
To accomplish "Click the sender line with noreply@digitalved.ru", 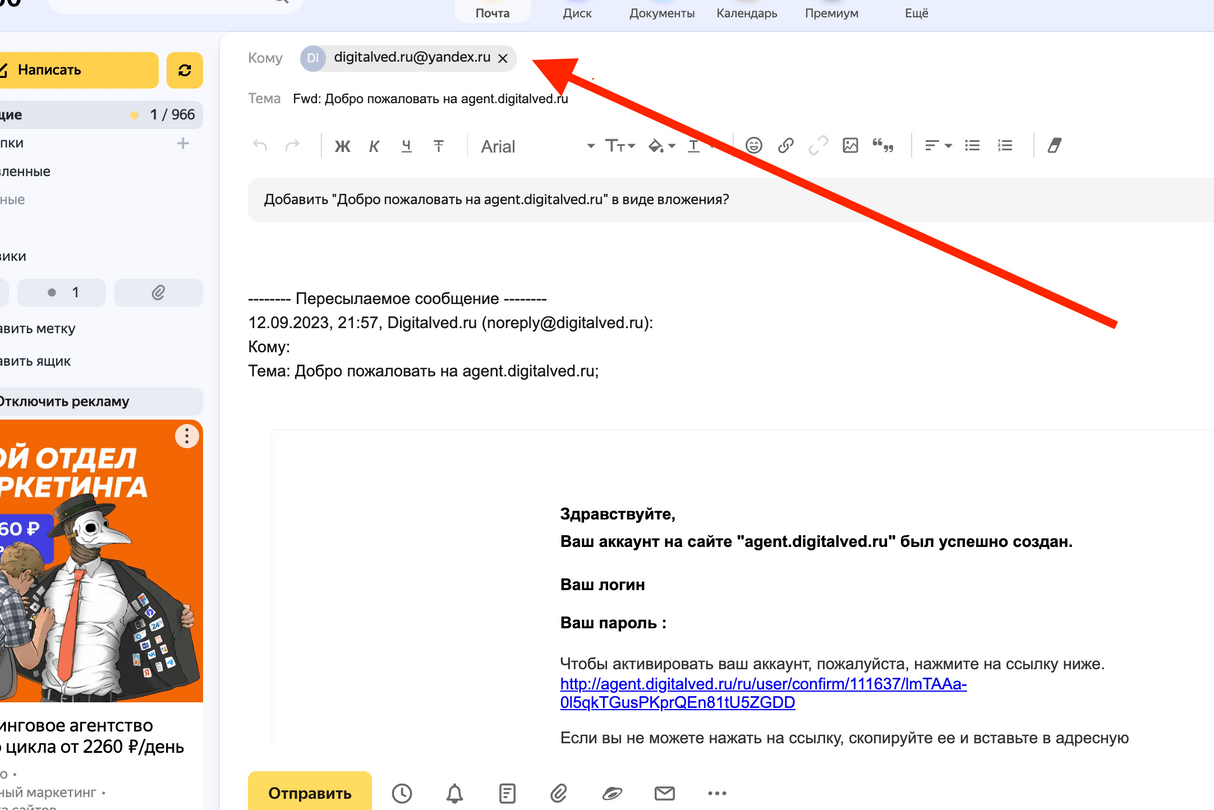I will pos(451,323).
